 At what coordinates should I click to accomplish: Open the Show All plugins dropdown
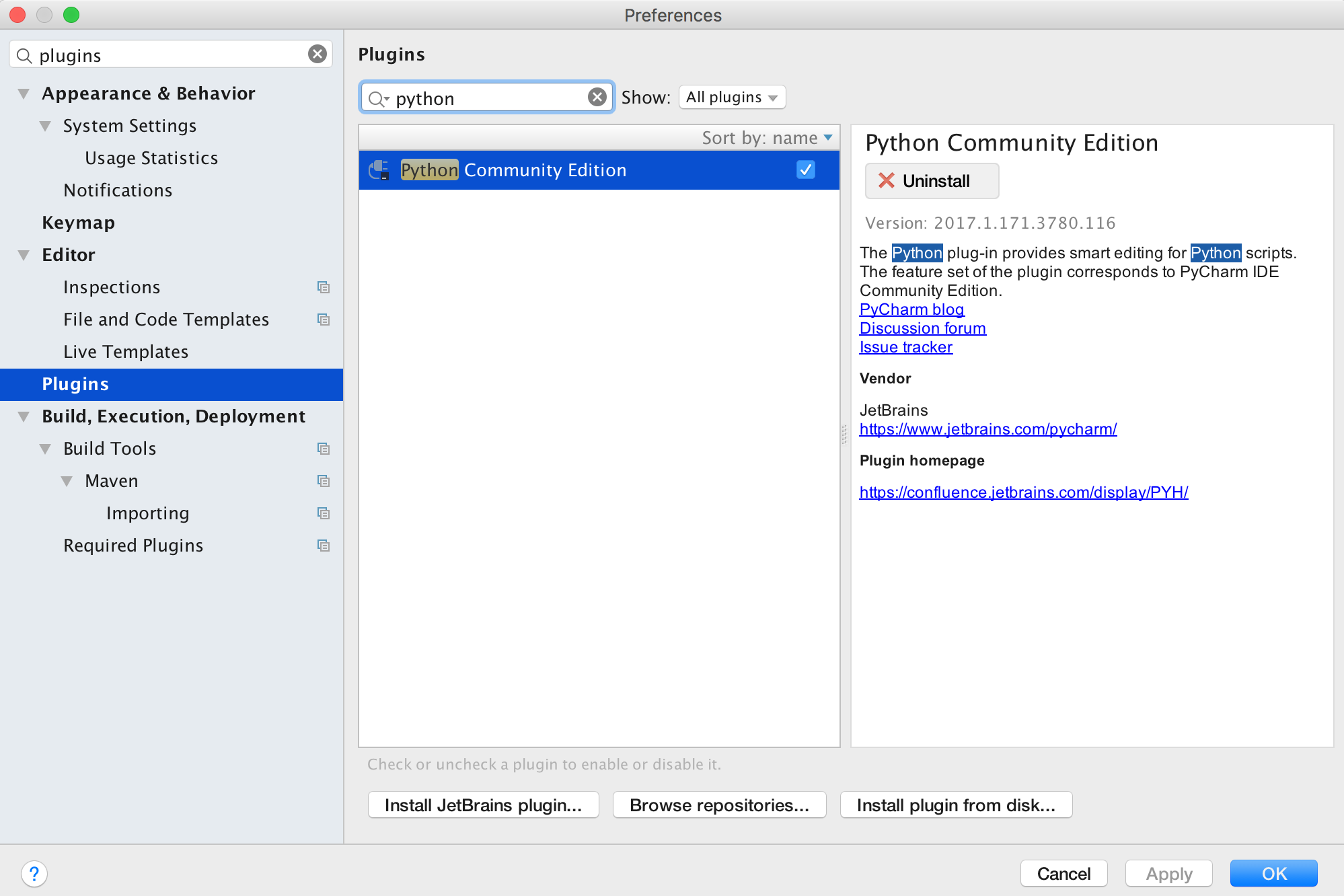[x=732, y=98]
